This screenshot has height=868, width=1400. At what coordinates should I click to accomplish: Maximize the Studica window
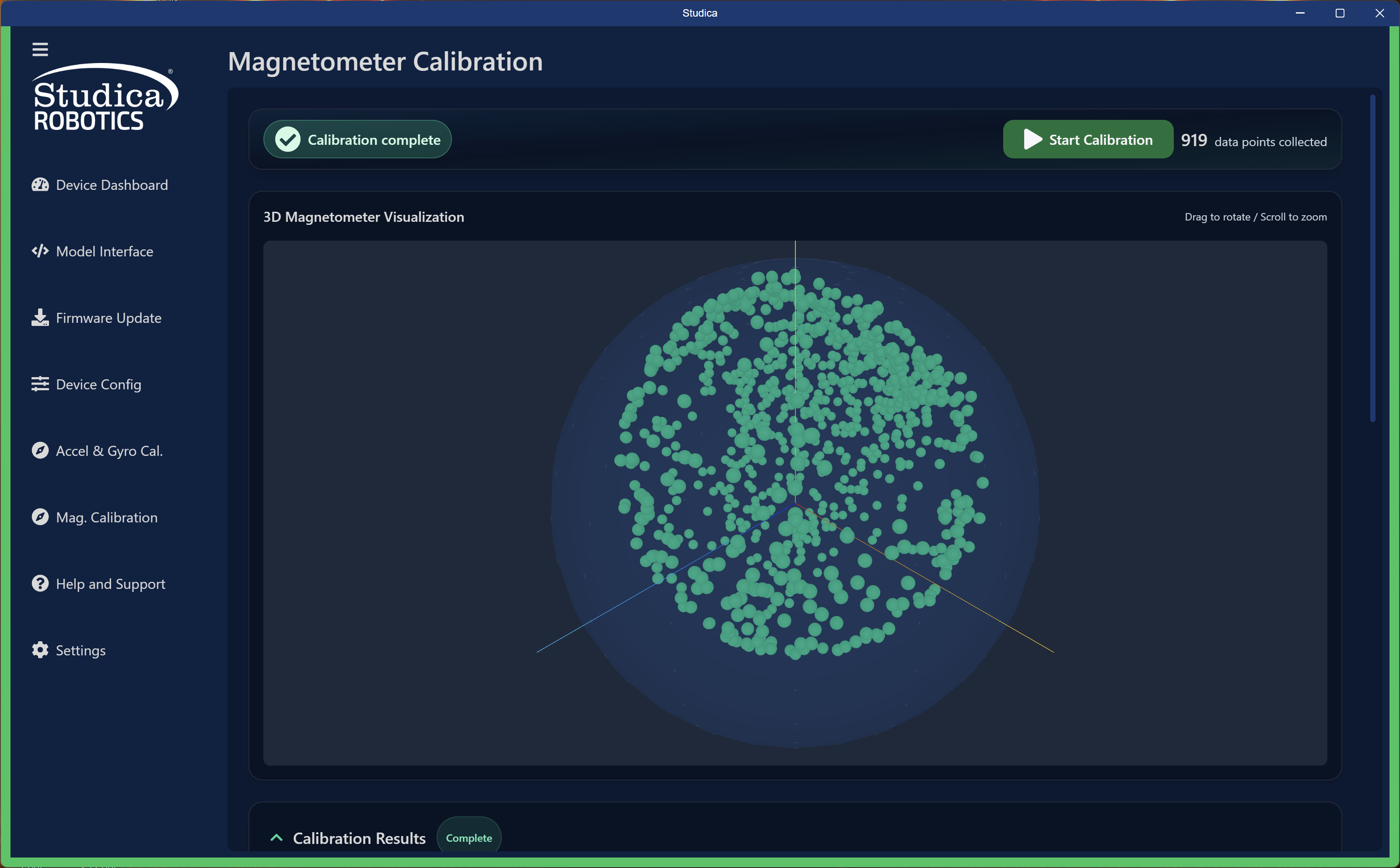click(x=1340, y=13)
